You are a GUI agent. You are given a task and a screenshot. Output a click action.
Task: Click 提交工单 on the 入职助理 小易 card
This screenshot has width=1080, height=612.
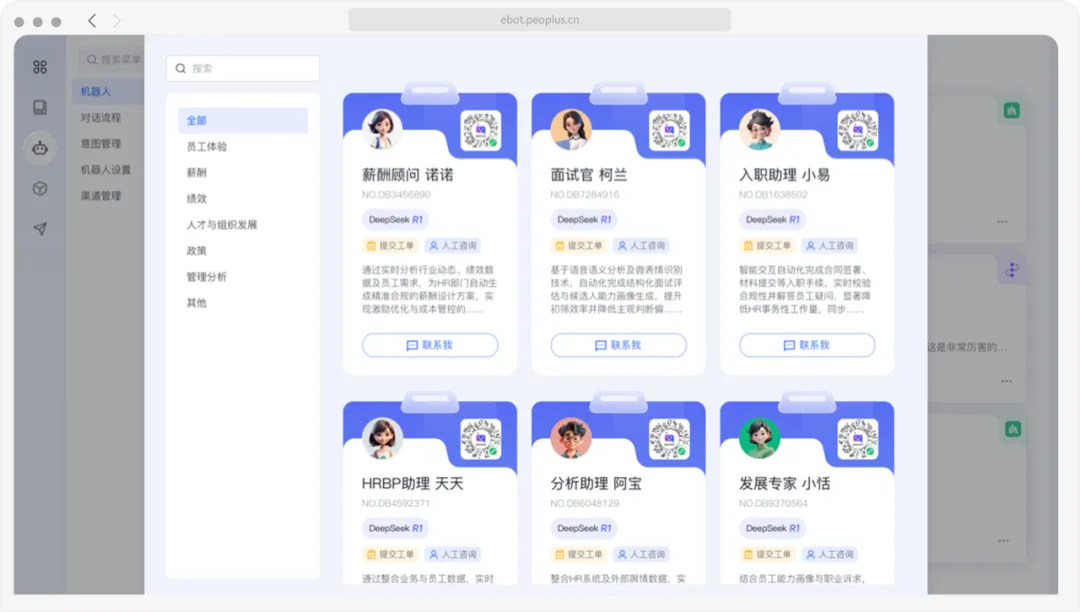point(770,245)
